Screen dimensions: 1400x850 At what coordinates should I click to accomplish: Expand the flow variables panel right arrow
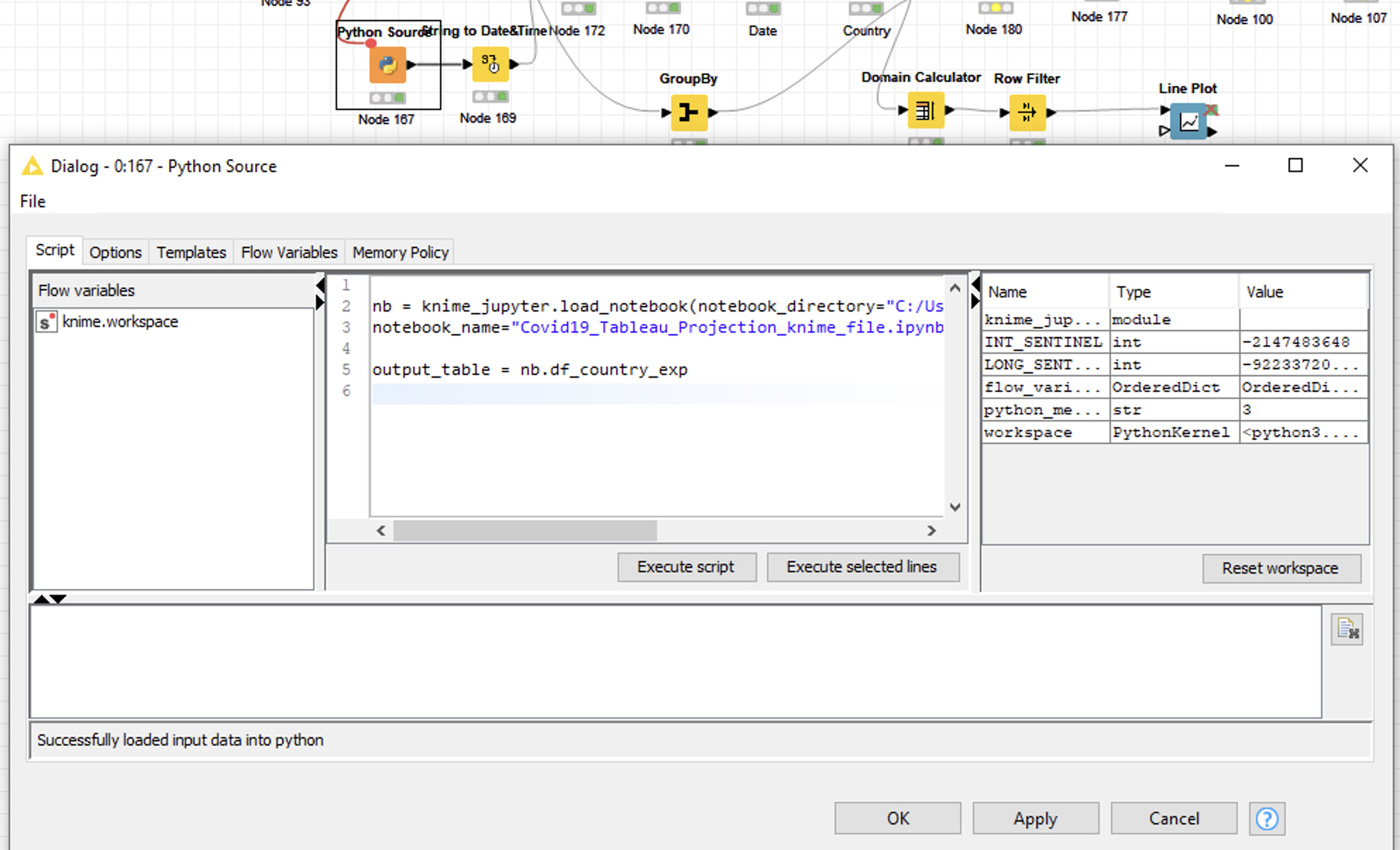pos(320,302)
